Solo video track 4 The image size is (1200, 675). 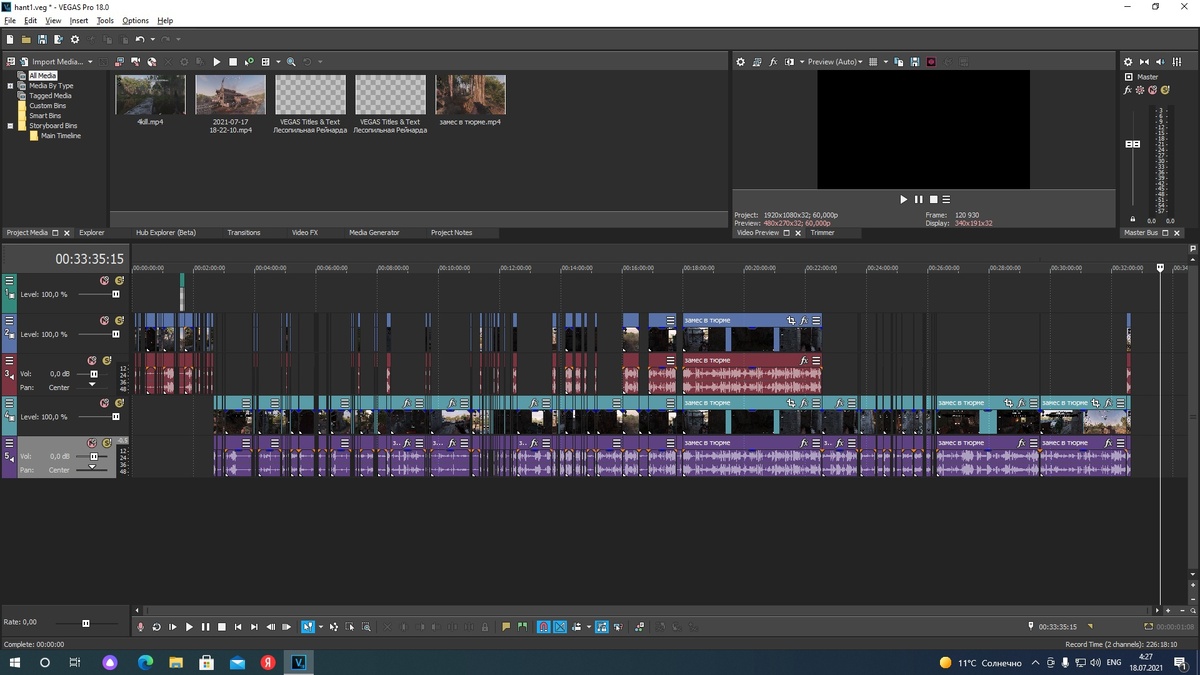(119, 402)
